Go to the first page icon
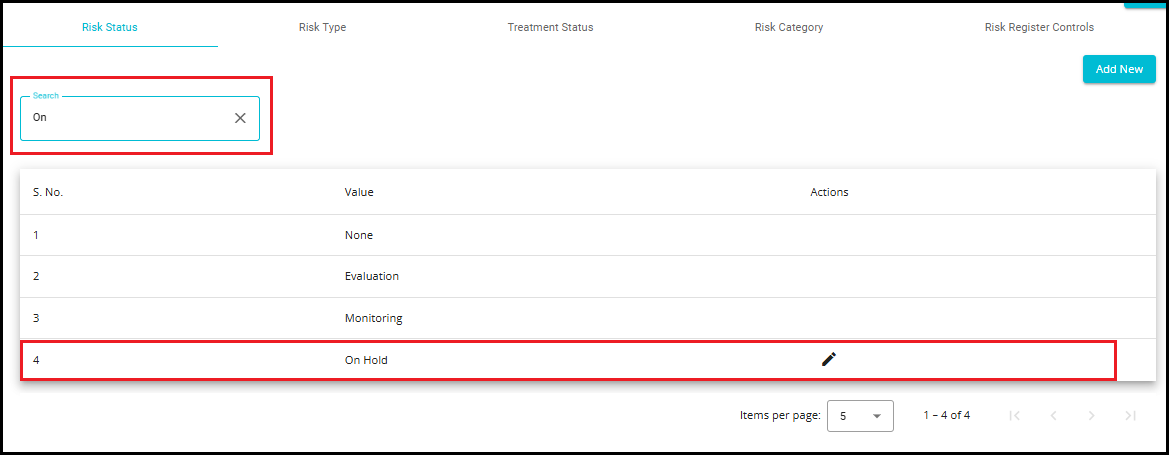Screen dimensions: 1169x455 (x=1014, y=415)
